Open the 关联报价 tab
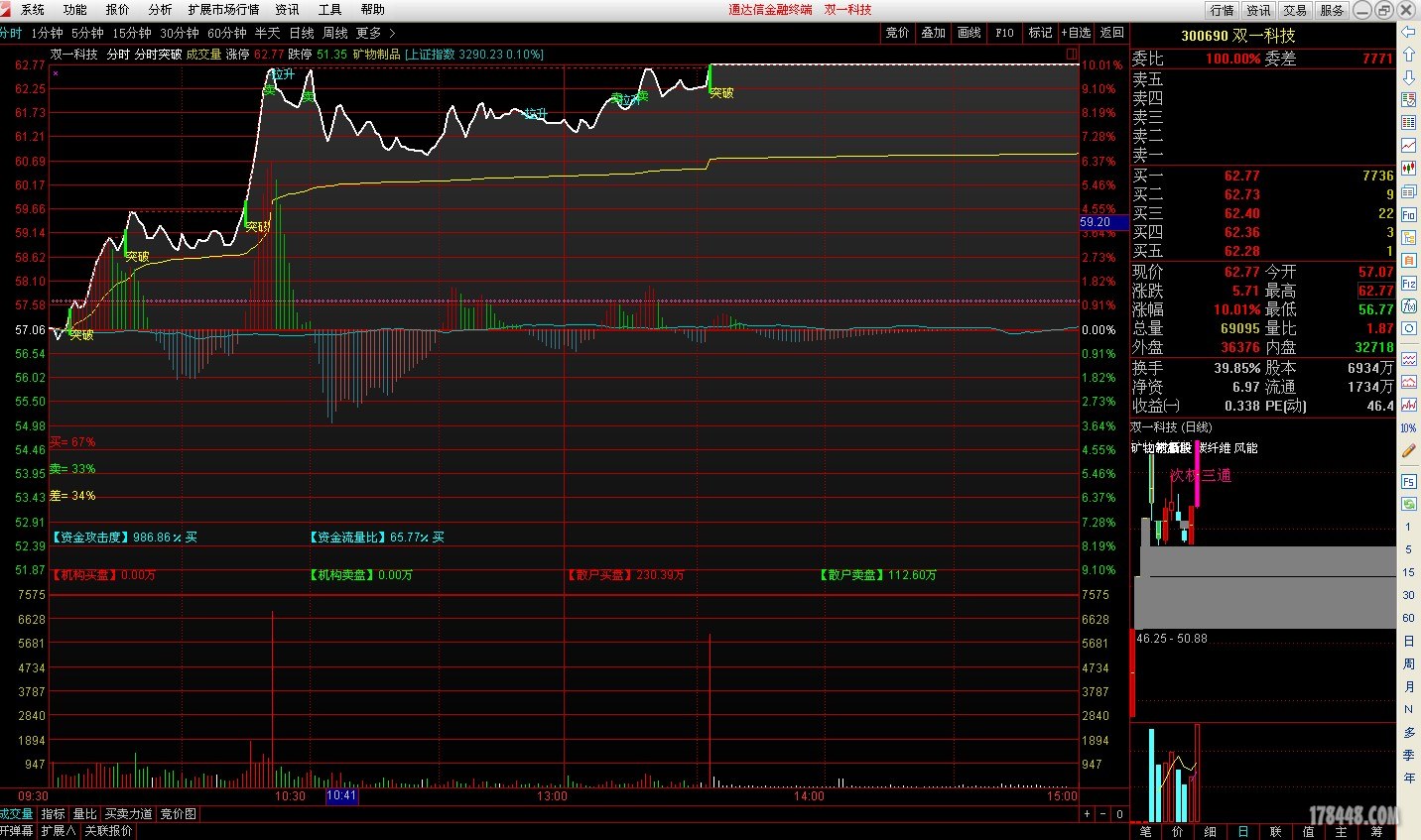This screenshot has width=1421, height=840. point(108,831)
